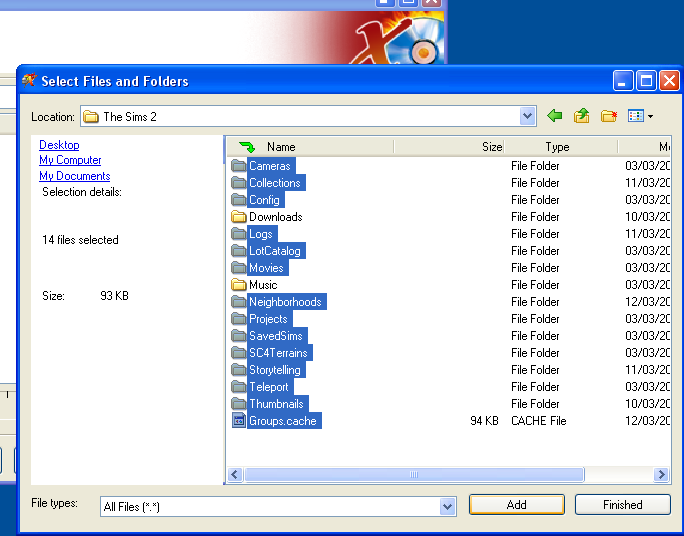Click the Storytelling folder icon
684x536 pixels.
(238, 370)
